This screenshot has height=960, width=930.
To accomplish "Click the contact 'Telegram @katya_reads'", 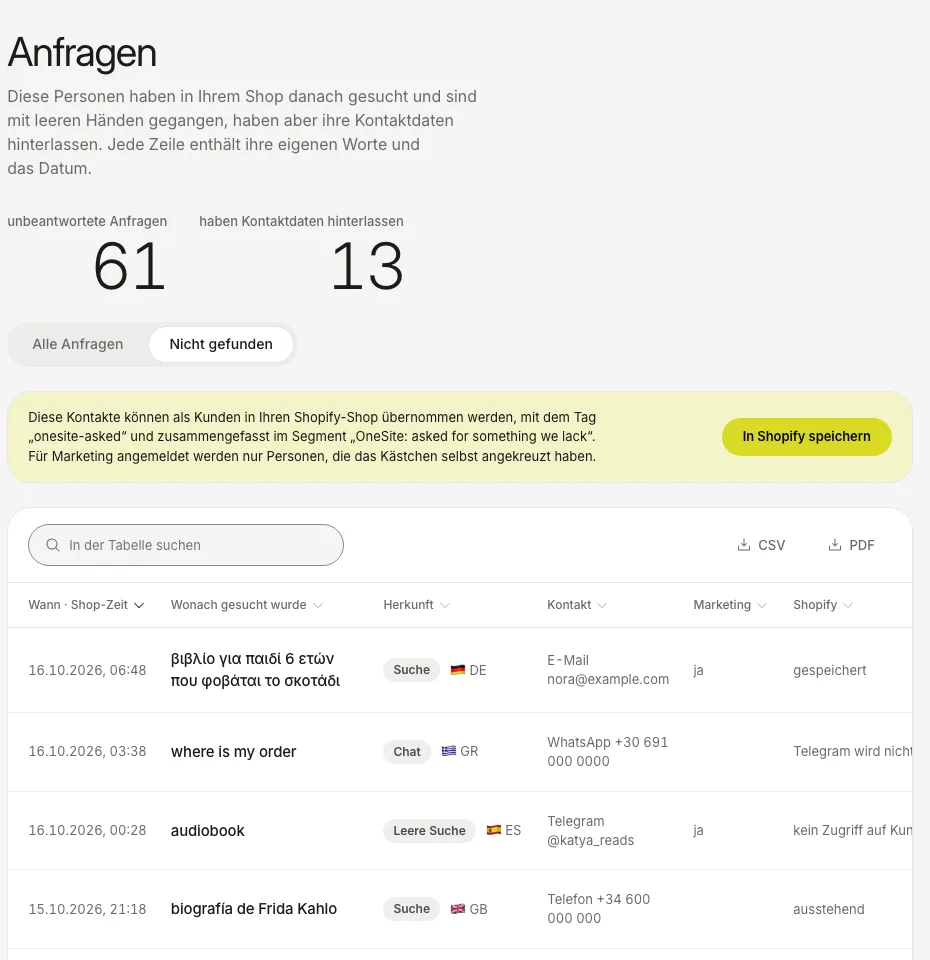I will pyautogui.click(x=591, y=831).
